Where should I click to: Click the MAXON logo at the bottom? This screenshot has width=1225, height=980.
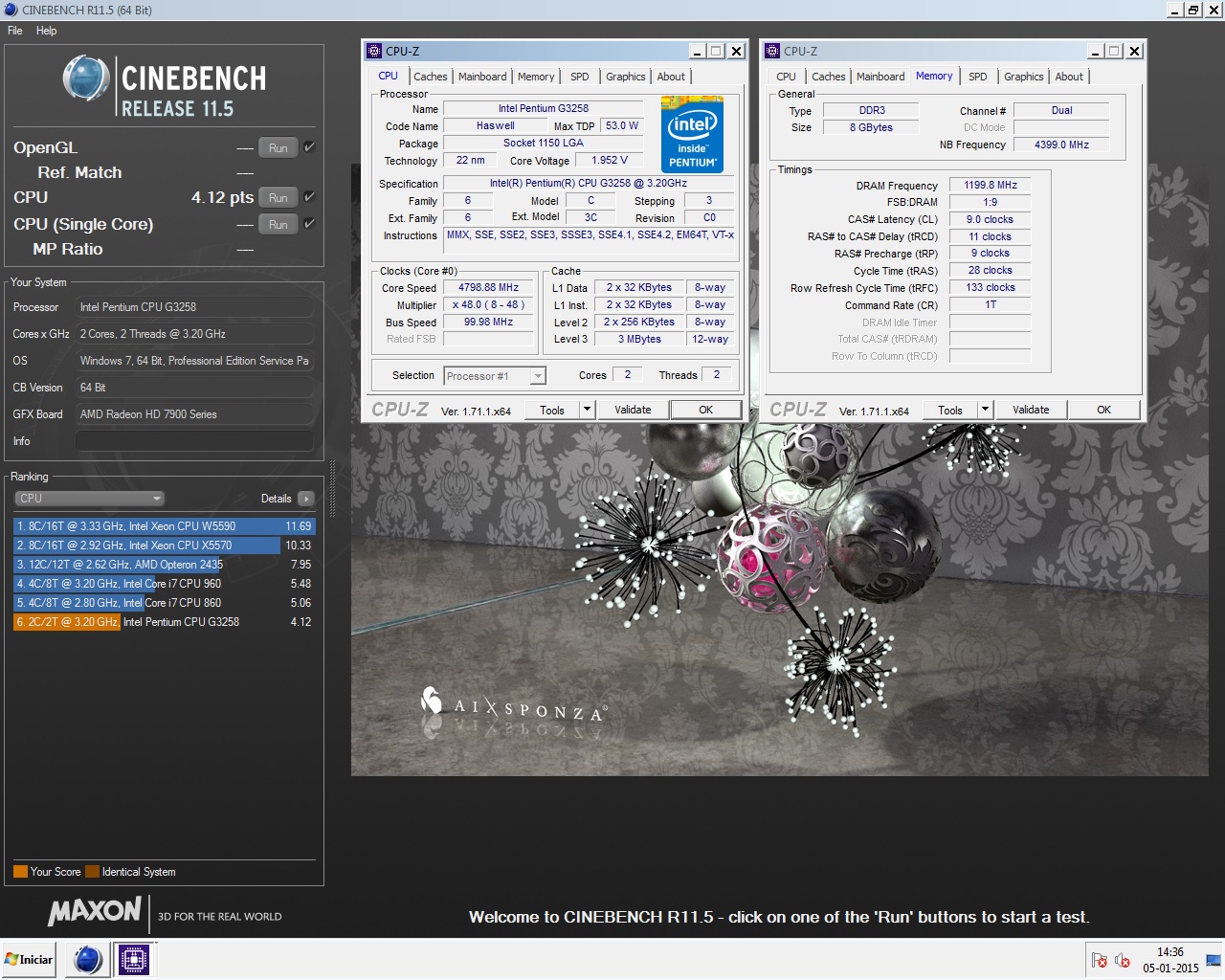pos(95,911)
